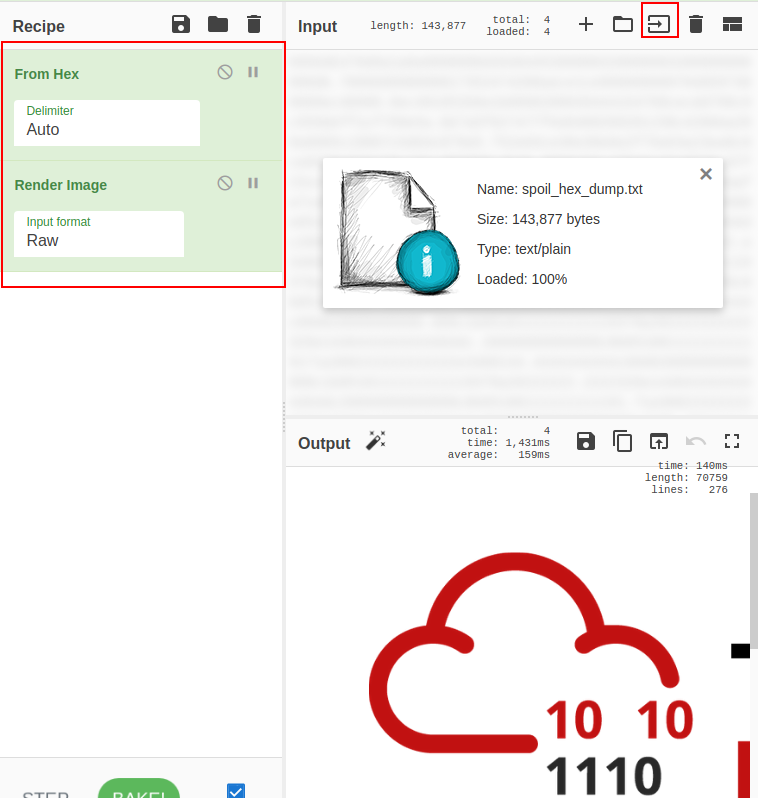Disable the From Hex operation

click(225, 72)
